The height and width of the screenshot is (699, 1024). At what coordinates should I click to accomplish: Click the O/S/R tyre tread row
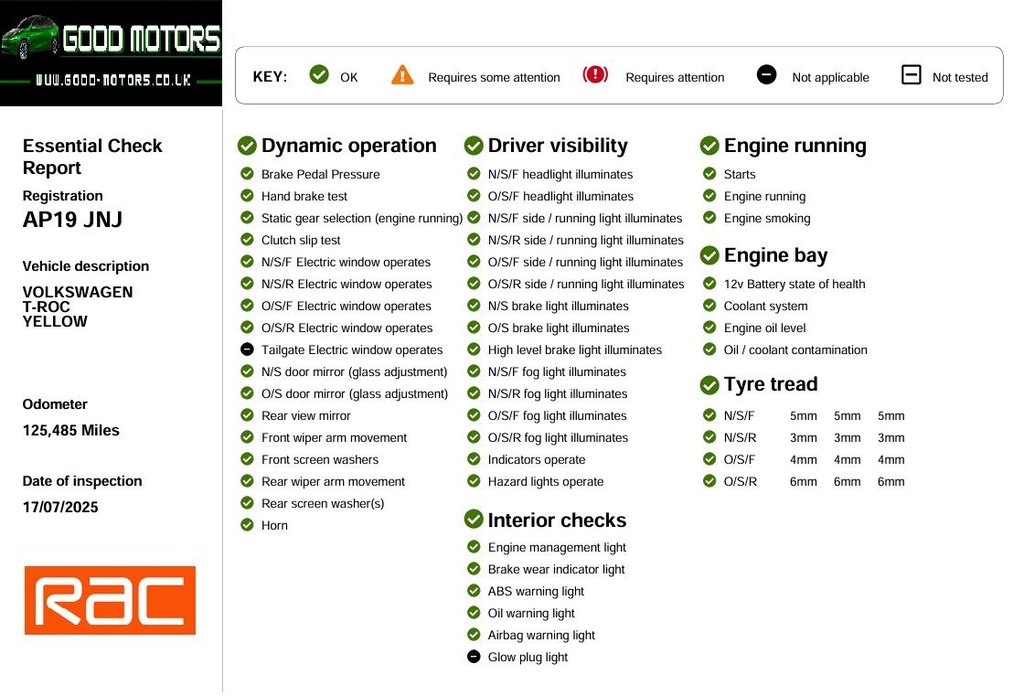(x=805, y=482)
